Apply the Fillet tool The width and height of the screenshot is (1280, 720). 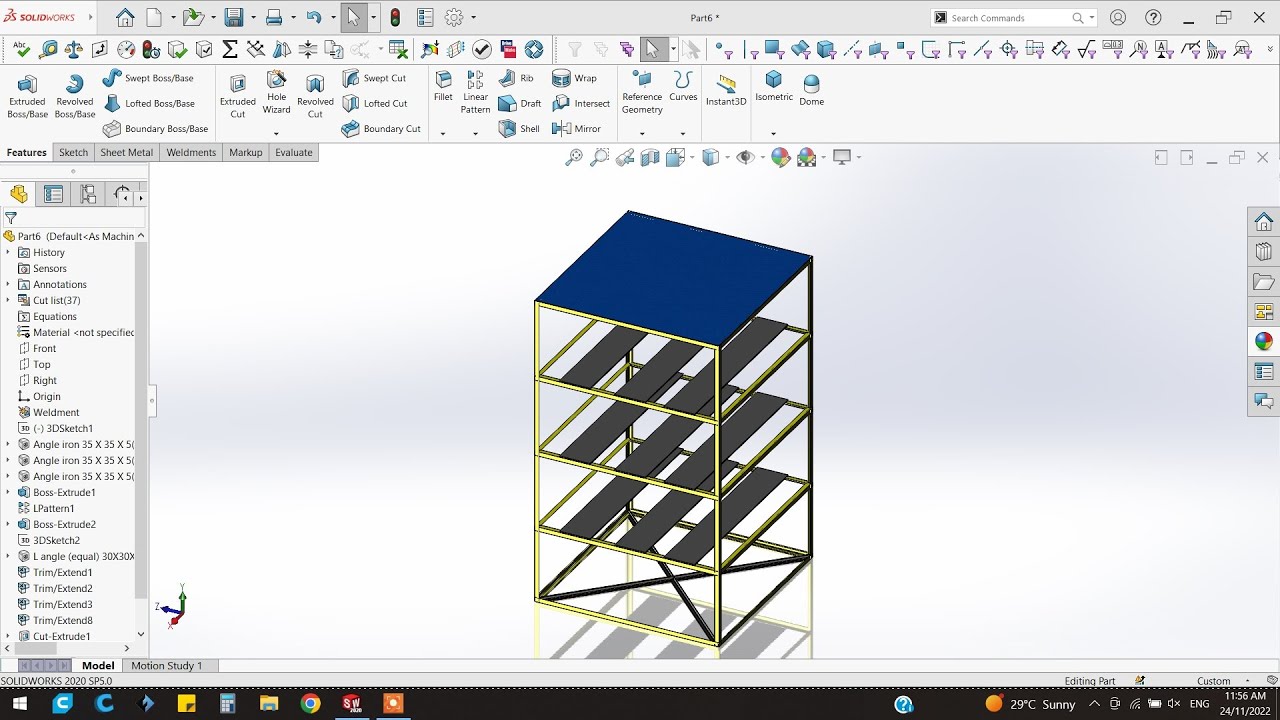tap(443, 87)
